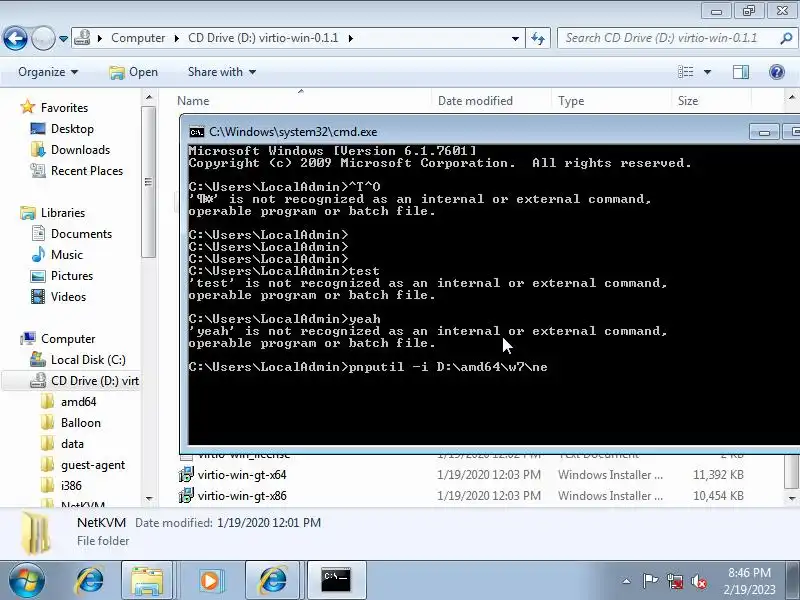Screen dimensions: 800x600
Task: Sort files by Type column
Action: point(571,101)
